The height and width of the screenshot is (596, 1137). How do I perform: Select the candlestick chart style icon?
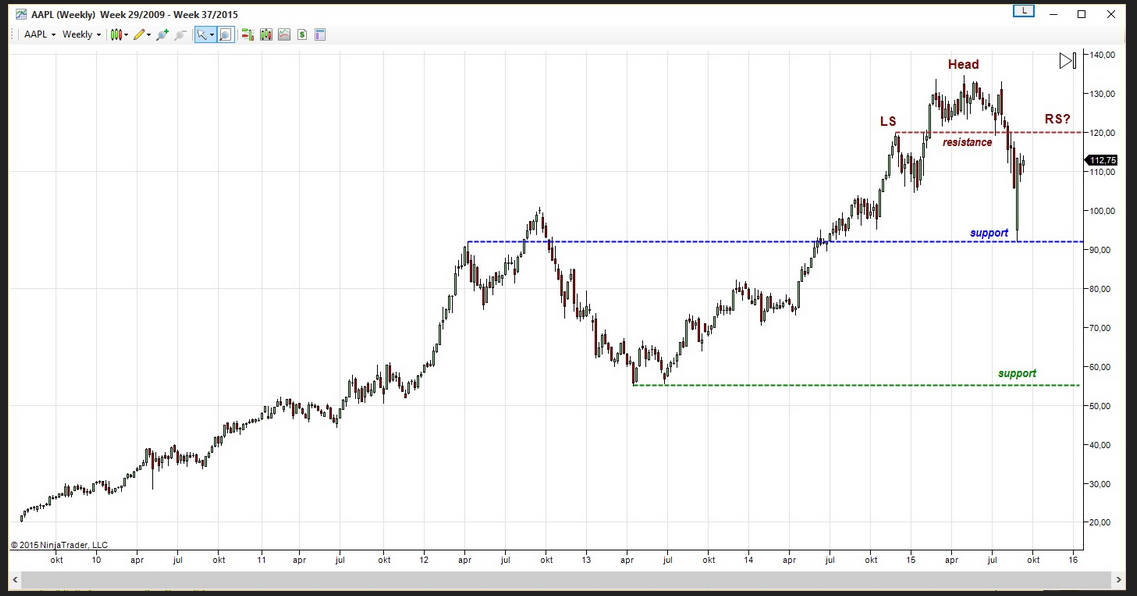117,34
